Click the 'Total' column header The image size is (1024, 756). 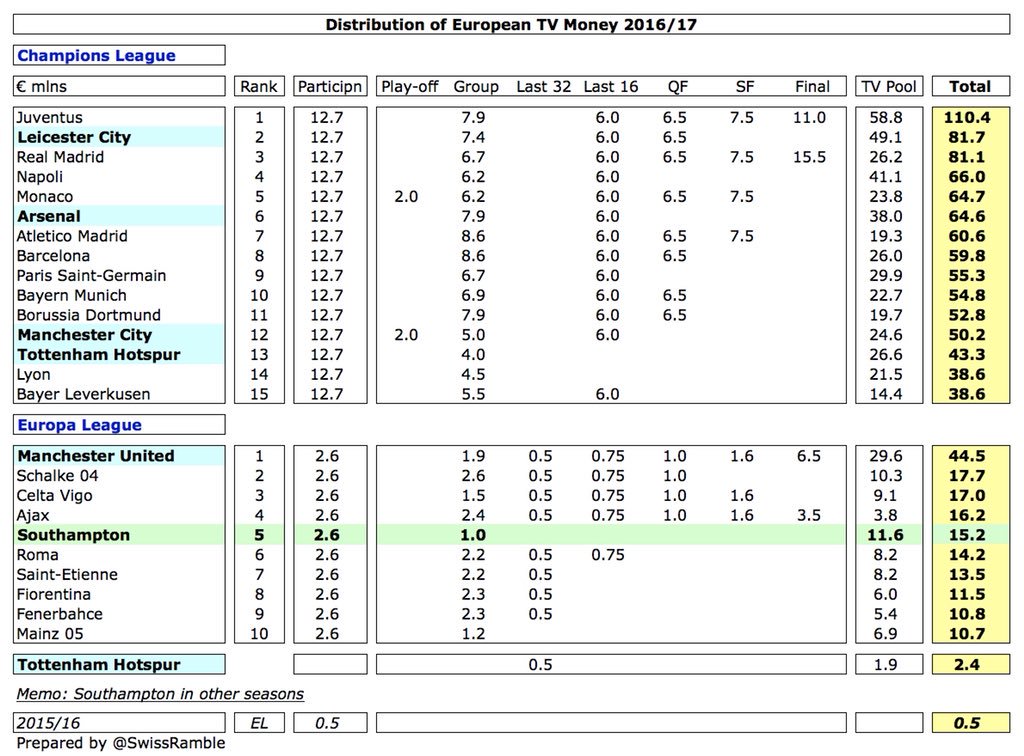click(x=970, y=86)
